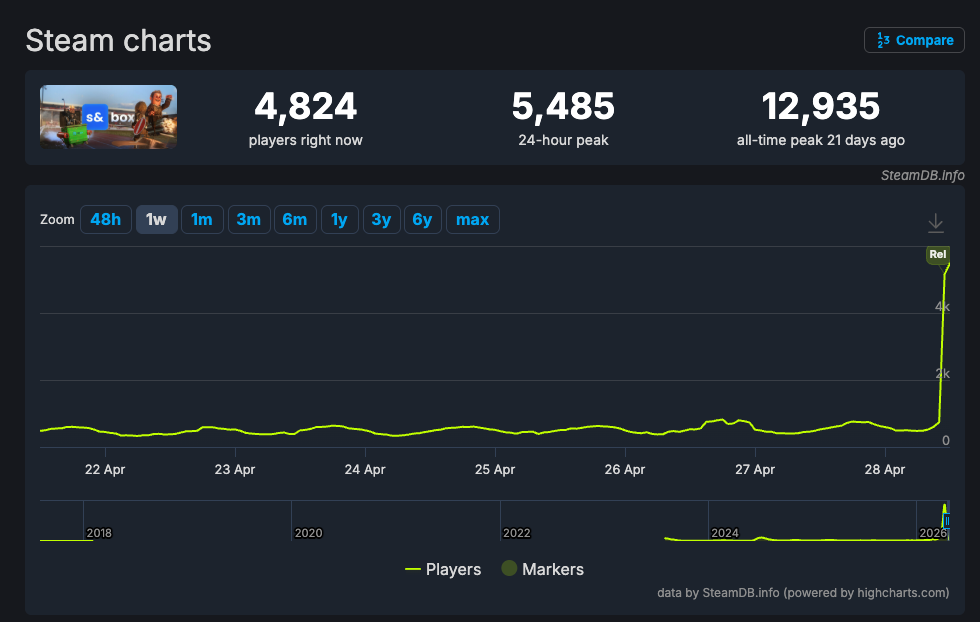Choose the 6m zoom option
The width and height of the screenshot is (980, 622).
[295, 219]
